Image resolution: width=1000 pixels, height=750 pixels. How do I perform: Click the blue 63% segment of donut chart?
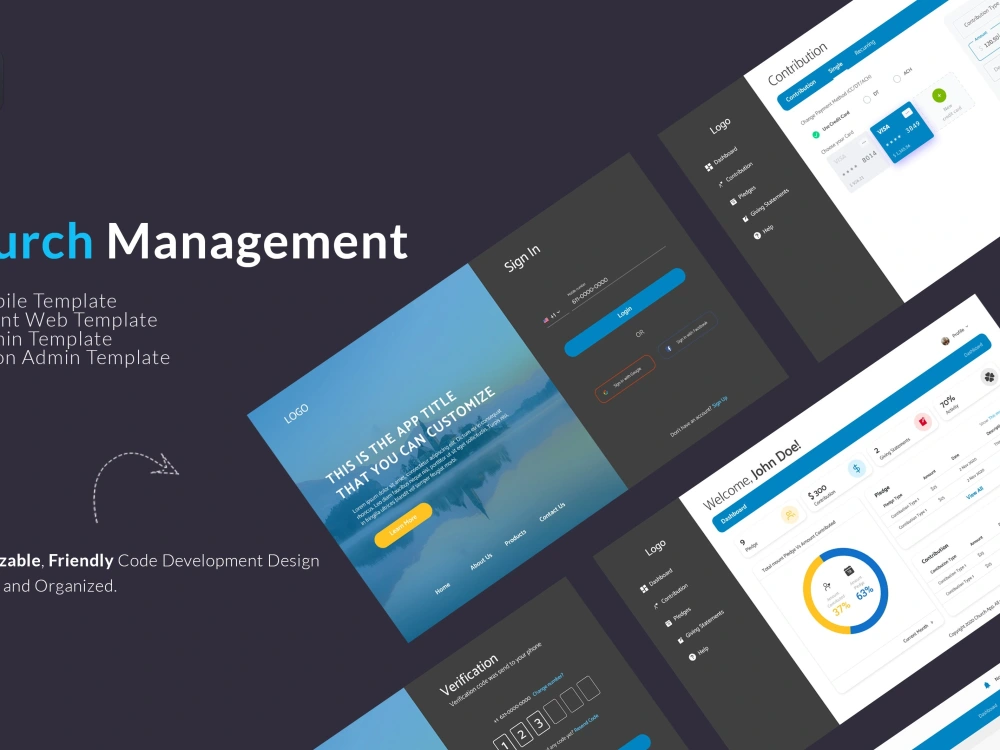click(x=881, y=577)
